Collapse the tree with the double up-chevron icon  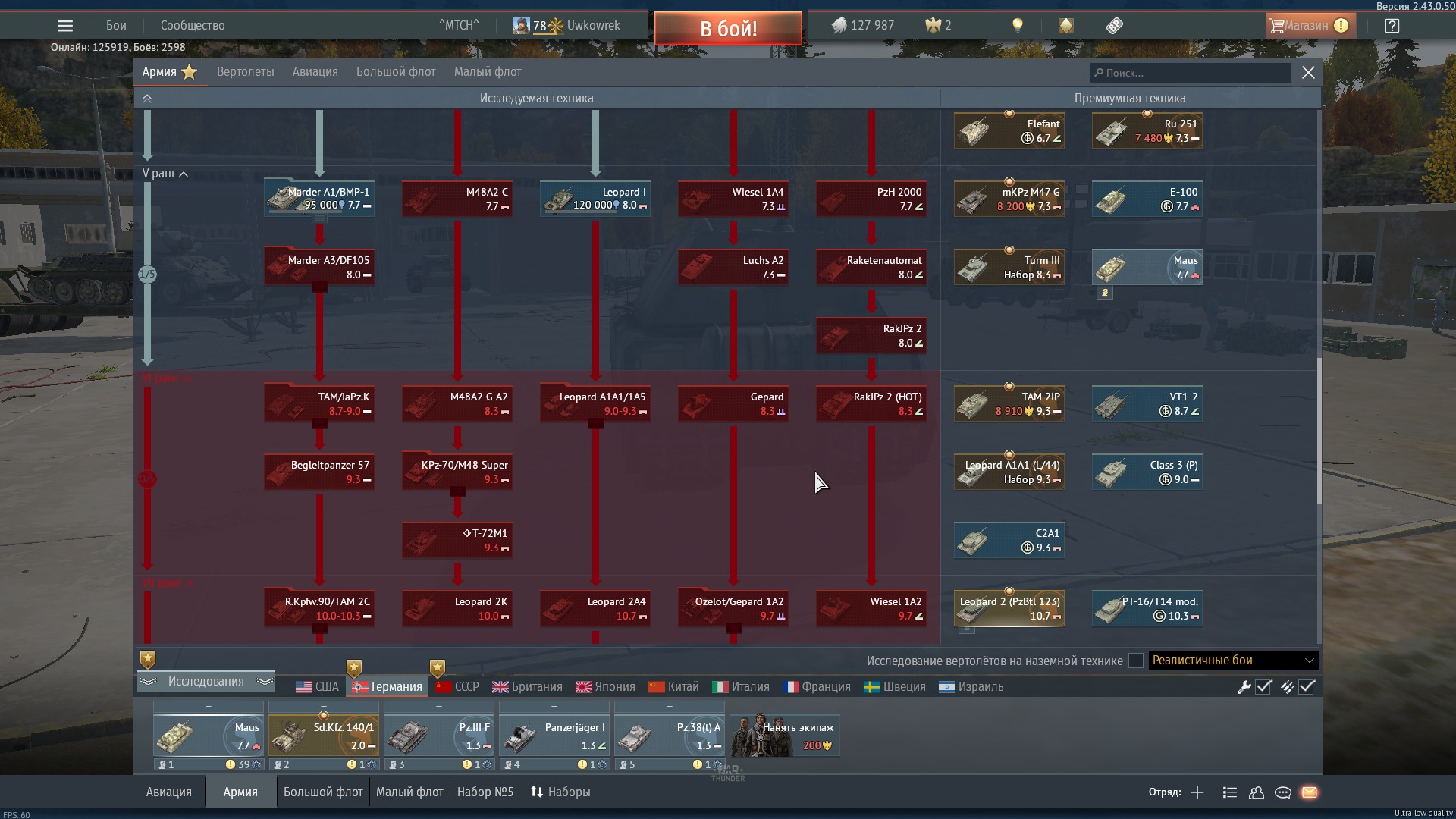[147, 99]
